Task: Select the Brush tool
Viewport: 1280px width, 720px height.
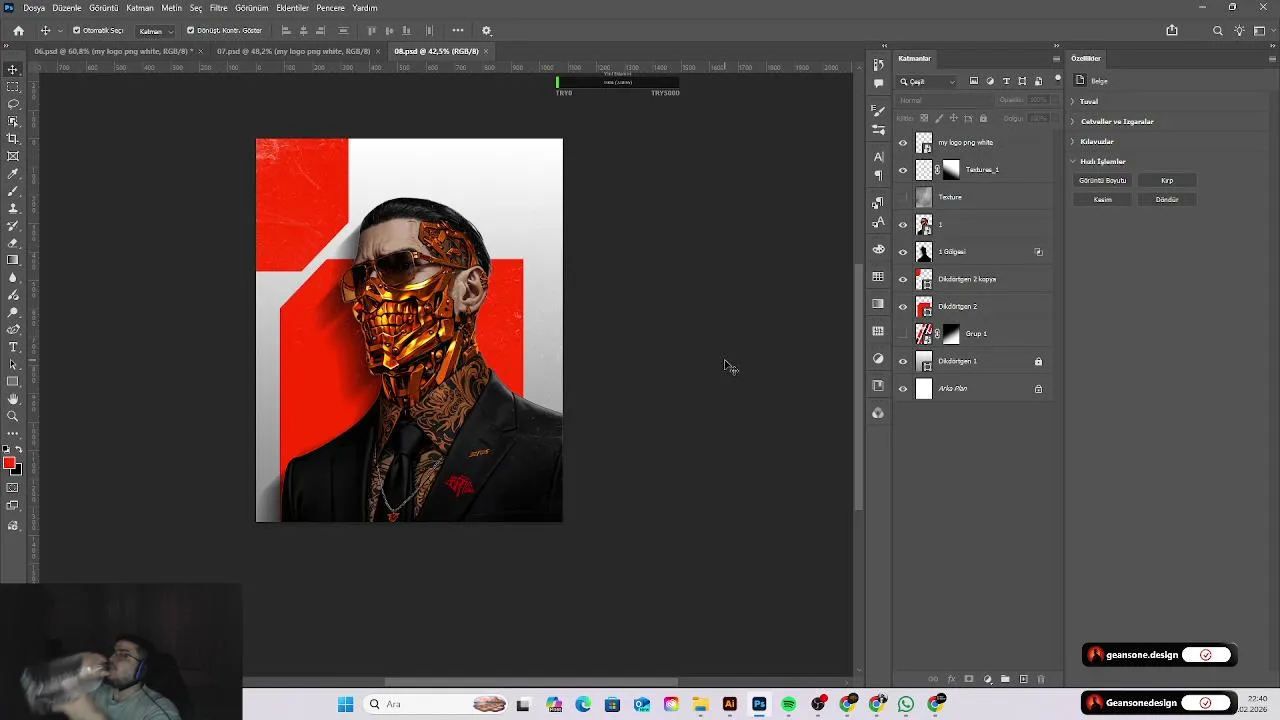Action: point(13,191)
